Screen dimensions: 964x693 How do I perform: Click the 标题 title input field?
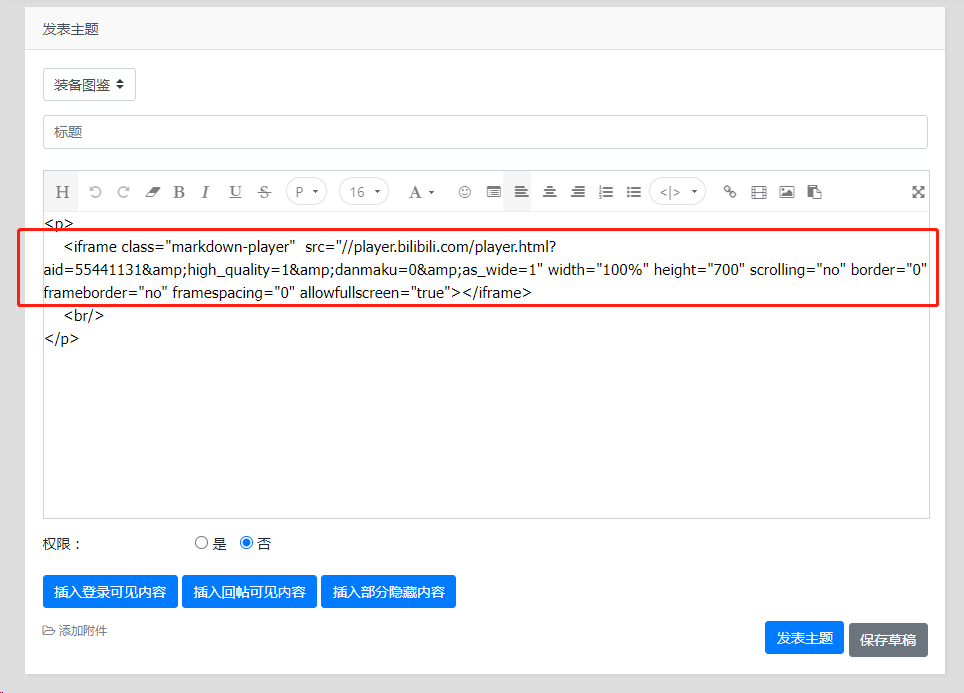point(485,132)
